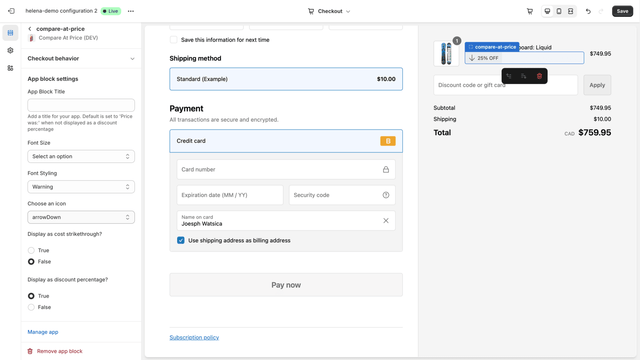Click the red trash icon by Remove app block
This screenshot has height=360, width=640.
[30, 351]
